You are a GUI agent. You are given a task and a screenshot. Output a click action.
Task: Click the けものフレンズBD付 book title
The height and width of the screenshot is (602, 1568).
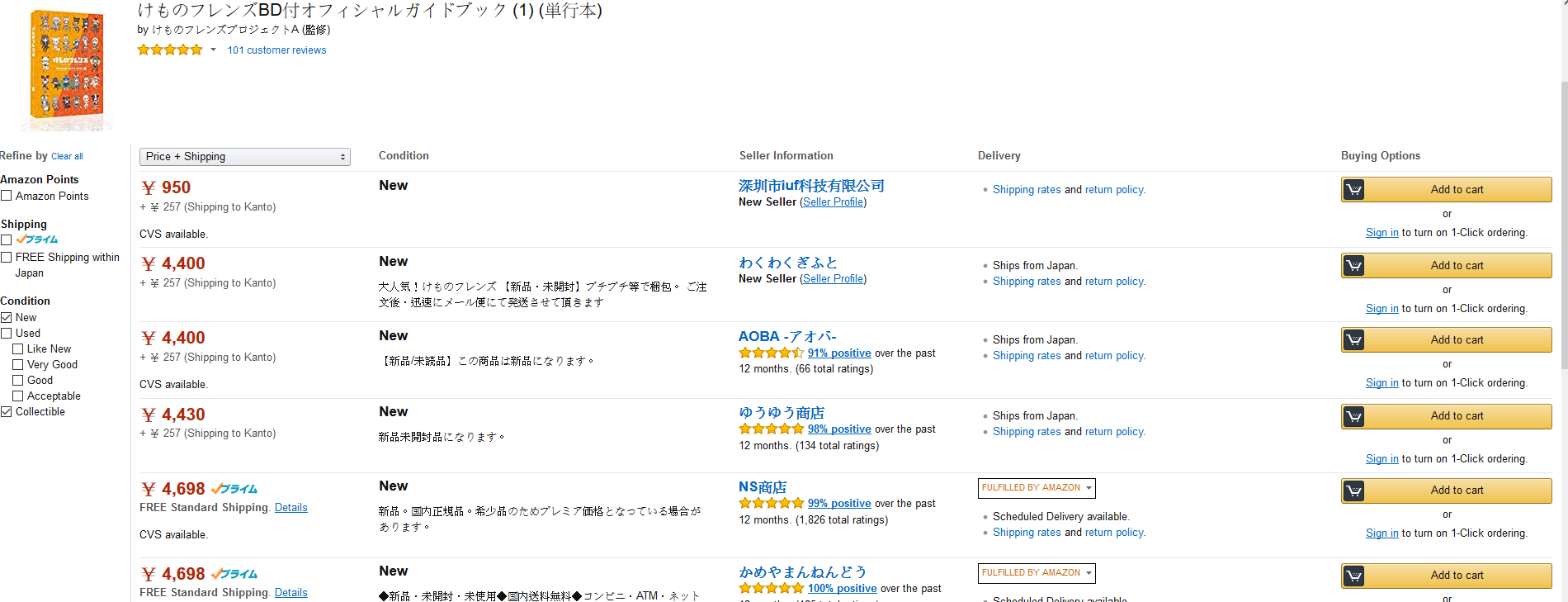[x=370, y=11]
